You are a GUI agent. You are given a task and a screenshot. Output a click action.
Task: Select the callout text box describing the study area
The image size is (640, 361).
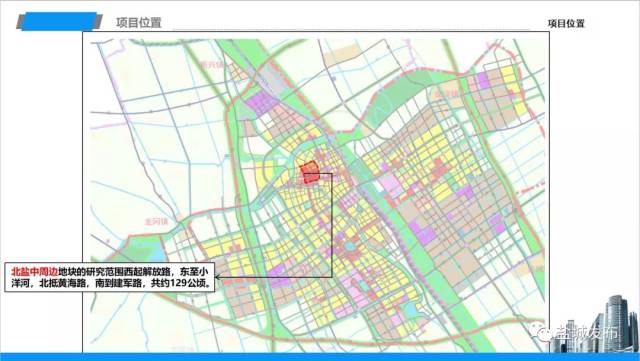[109, 277]
